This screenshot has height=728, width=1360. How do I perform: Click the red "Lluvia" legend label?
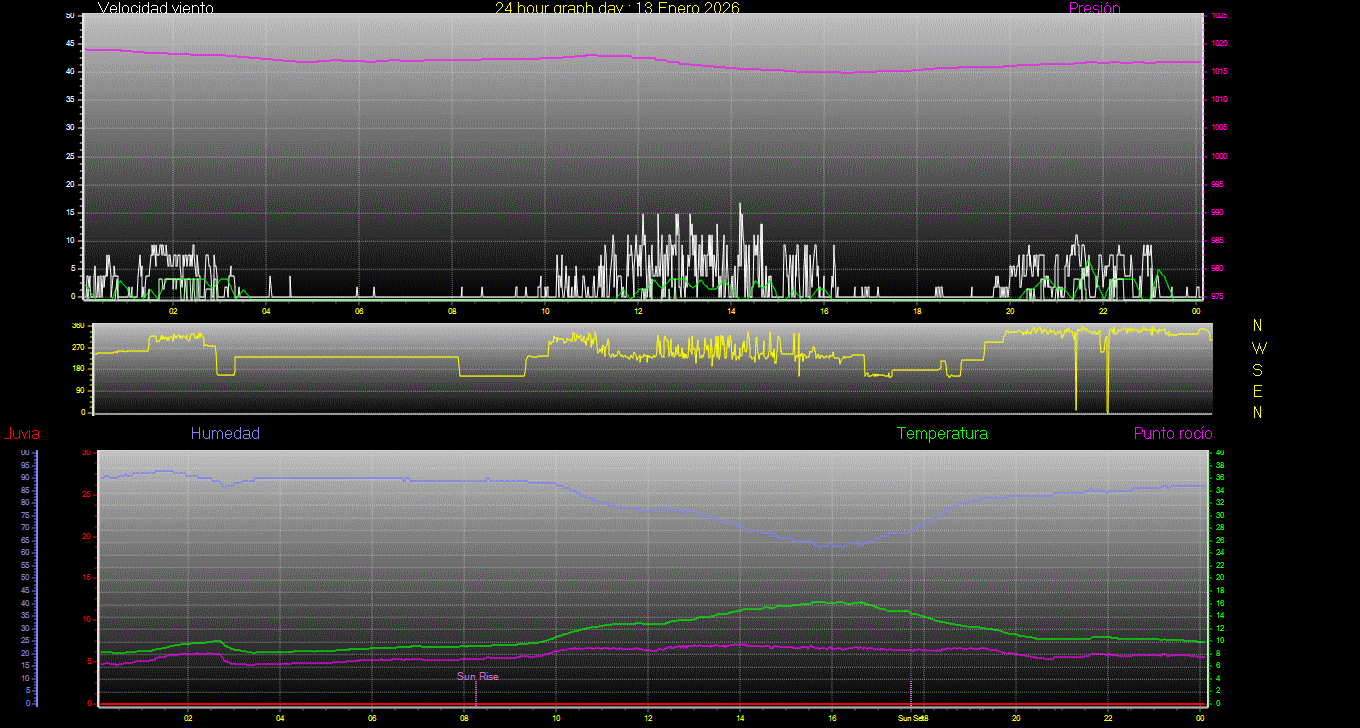point(22,434)
